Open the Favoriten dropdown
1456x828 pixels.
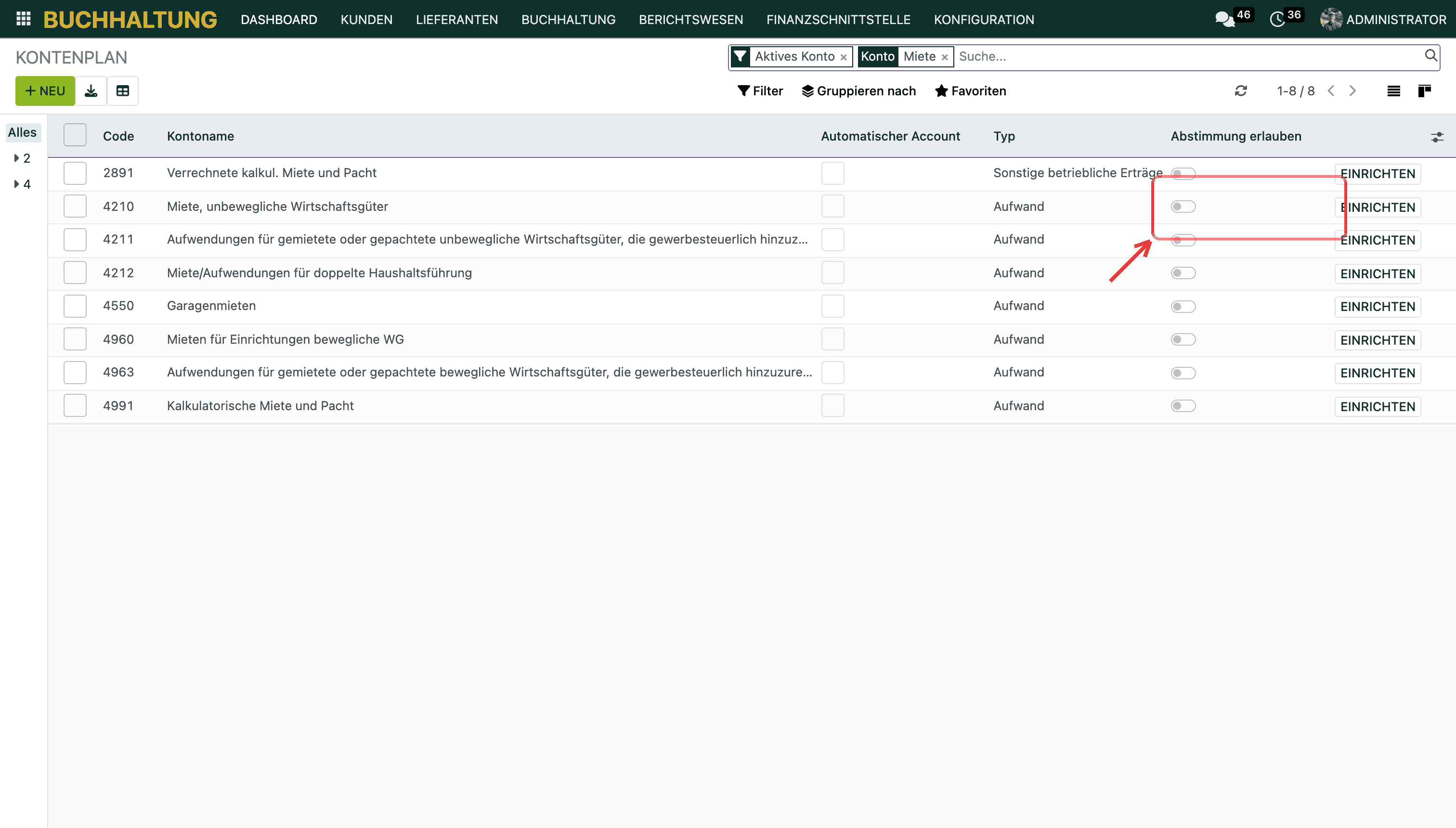tap(970, 91)
